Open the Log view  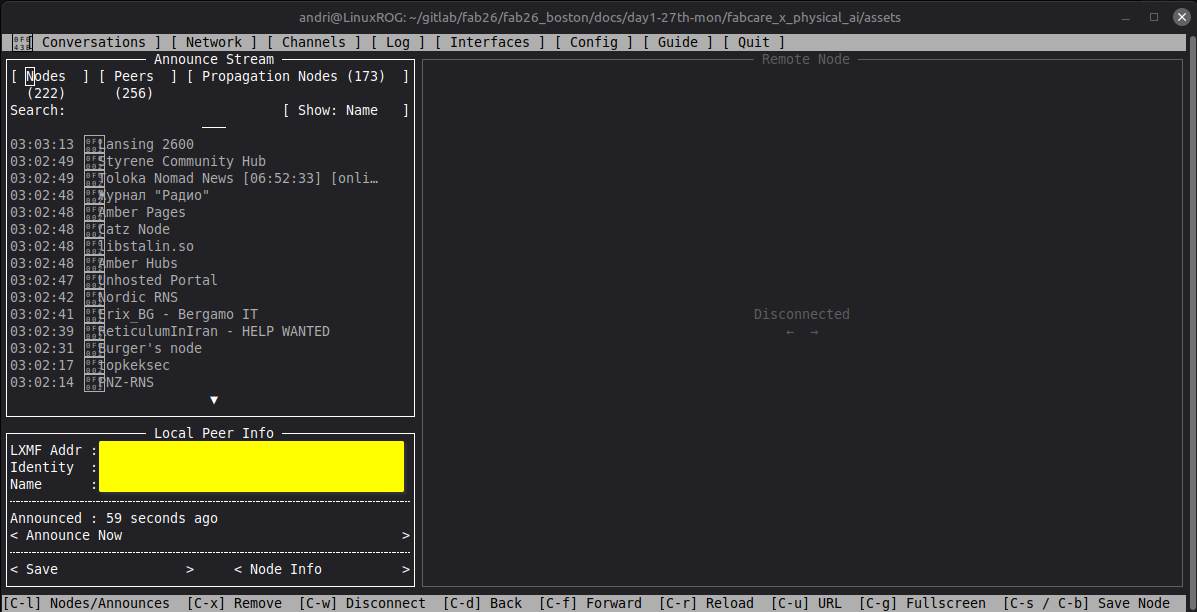coord(398,43)
